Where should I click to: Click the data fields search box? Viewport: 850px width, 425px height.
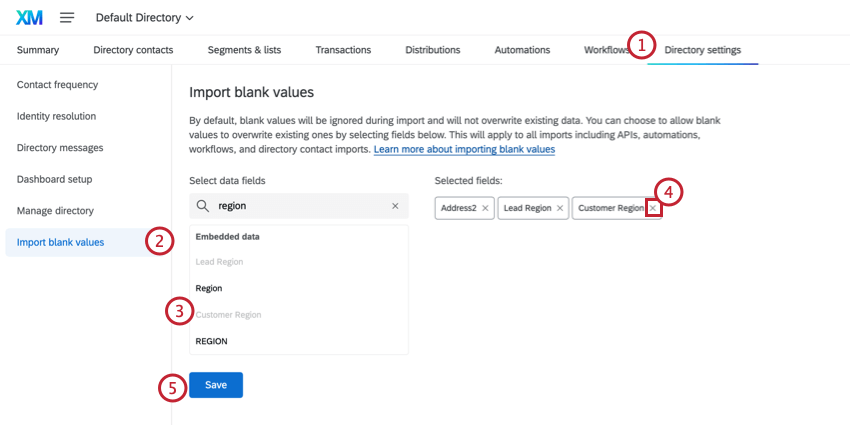300,206
